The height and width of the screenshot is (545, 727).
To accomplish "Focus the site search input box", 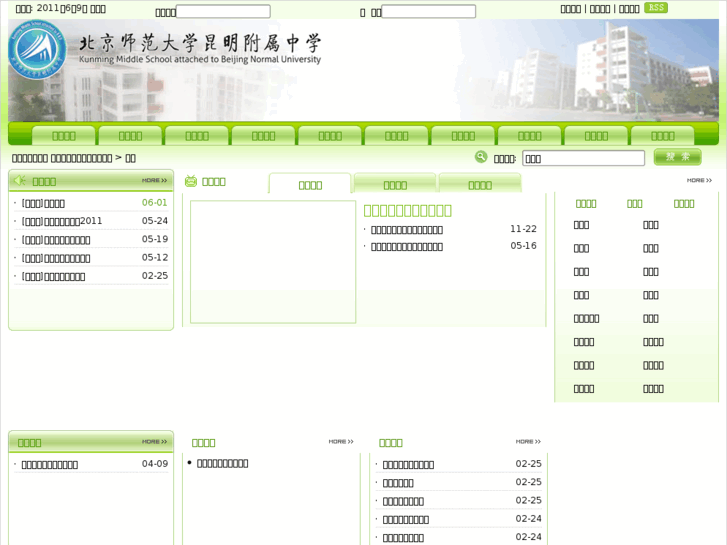I will (583, 158).
